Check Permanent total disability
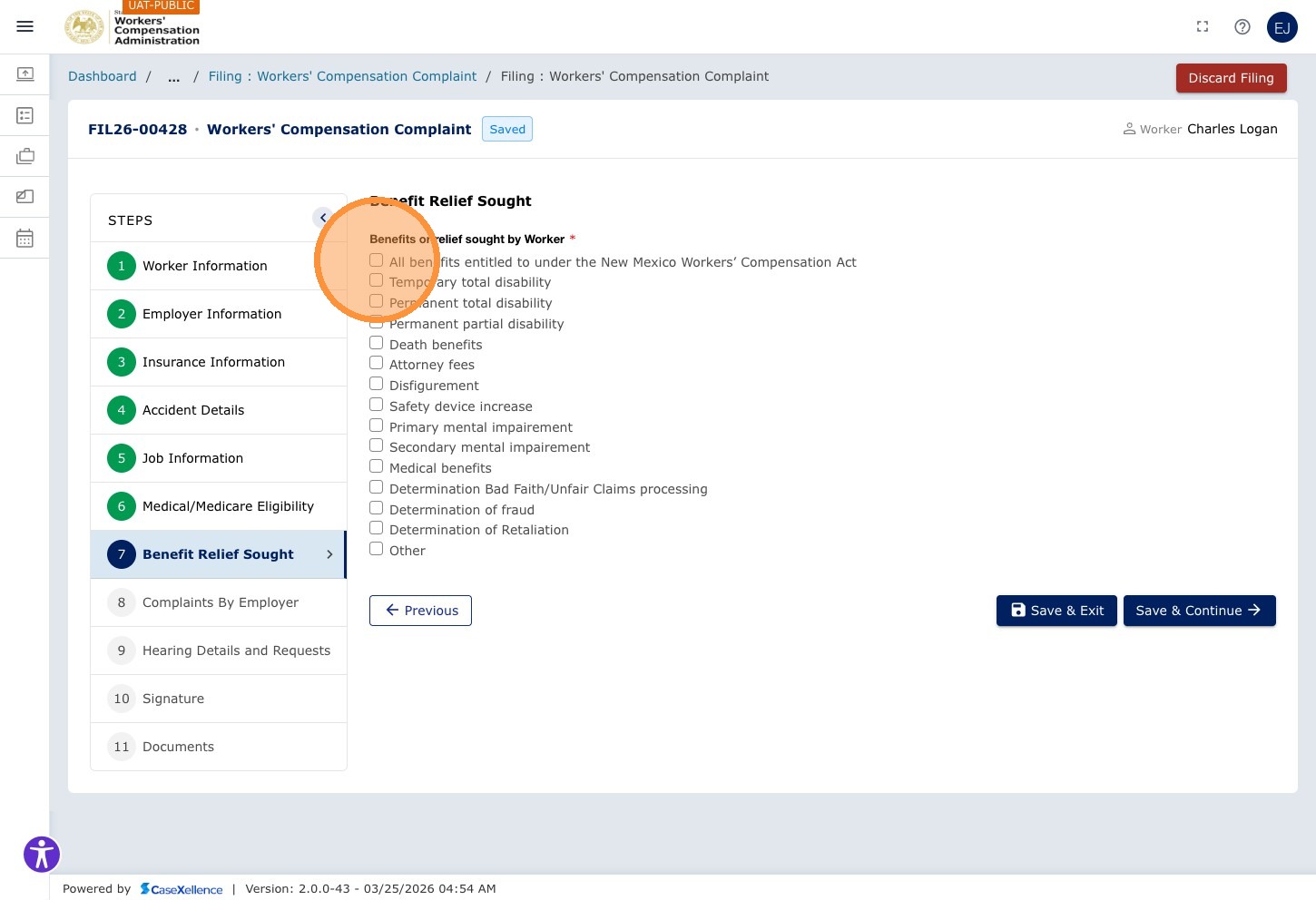The width and height of the screenshot is (1316, 900). (376, 301)
